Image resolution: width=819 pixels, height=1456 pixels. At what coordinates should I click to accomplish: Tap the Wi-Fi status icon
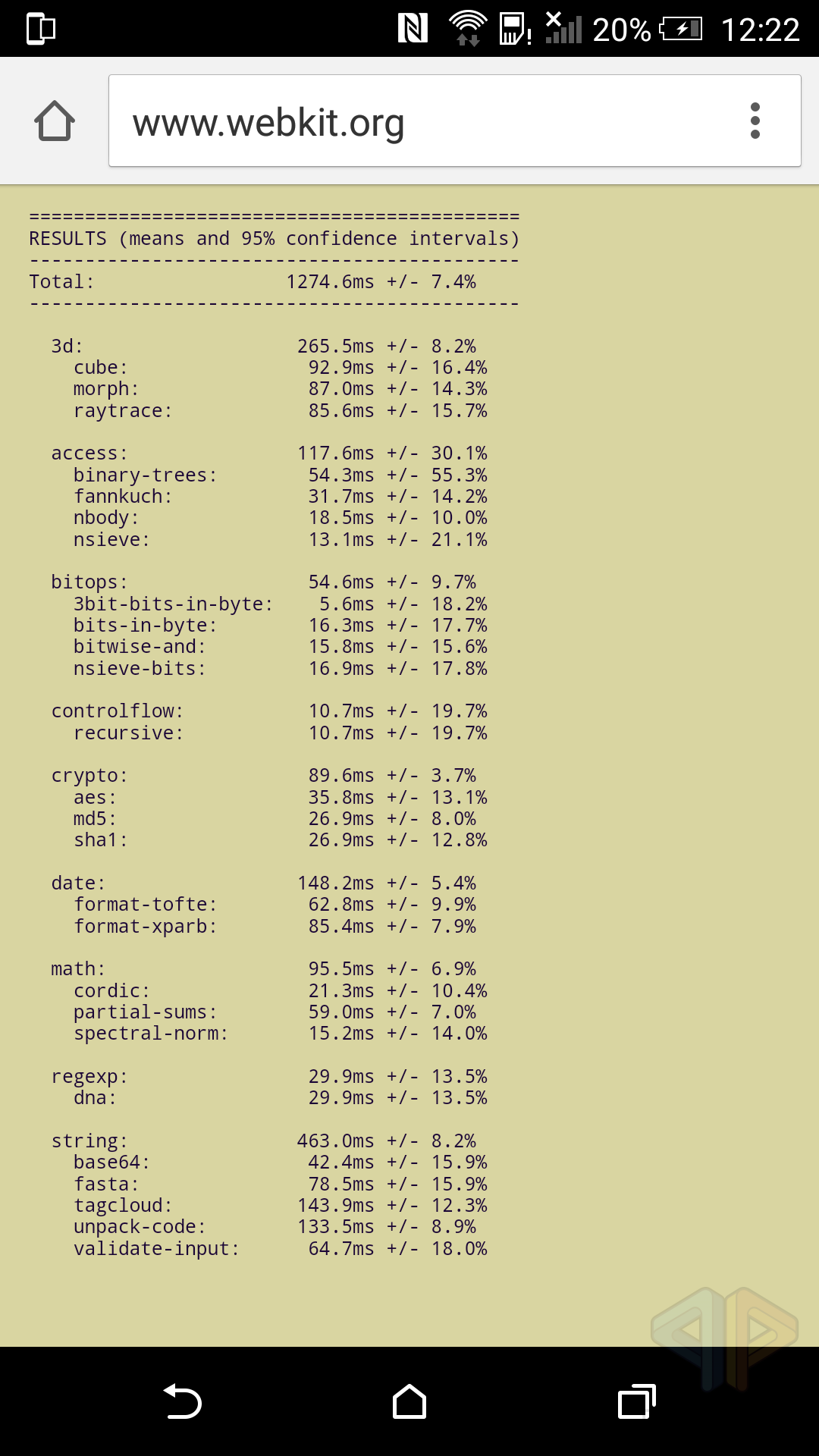point(468,29)
